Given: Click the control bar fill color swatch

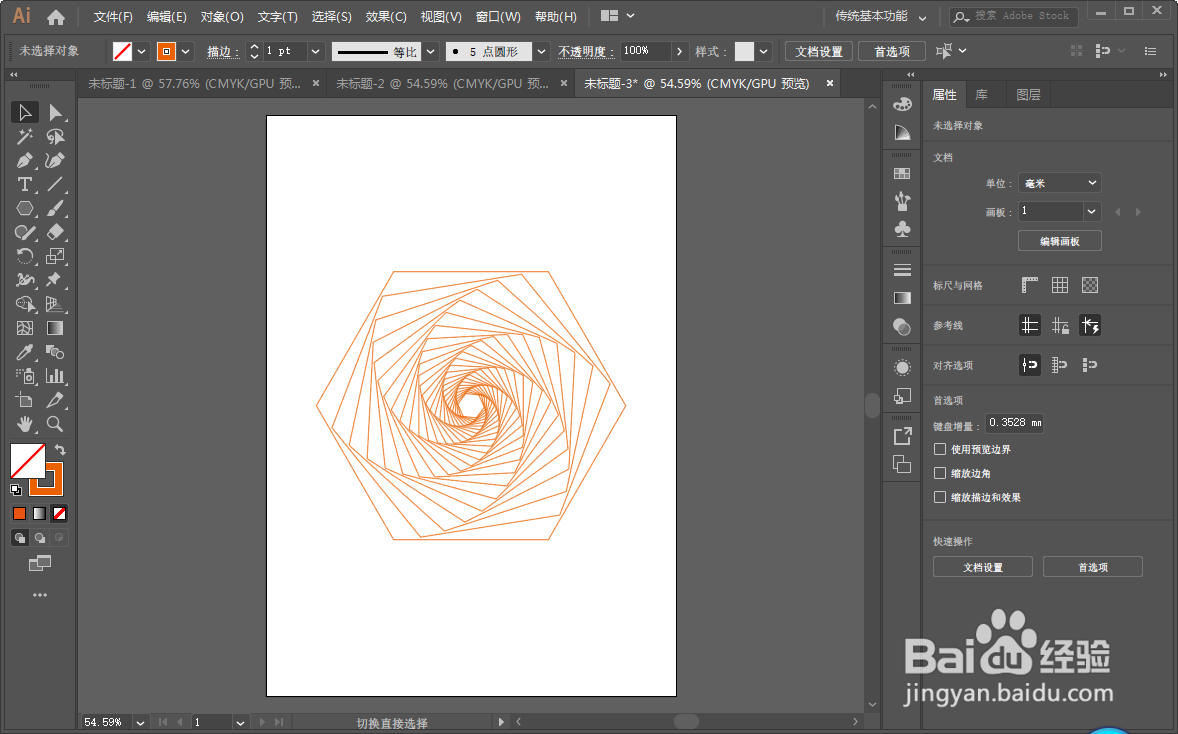Looking at the screenshot, I should pos(122,51).
